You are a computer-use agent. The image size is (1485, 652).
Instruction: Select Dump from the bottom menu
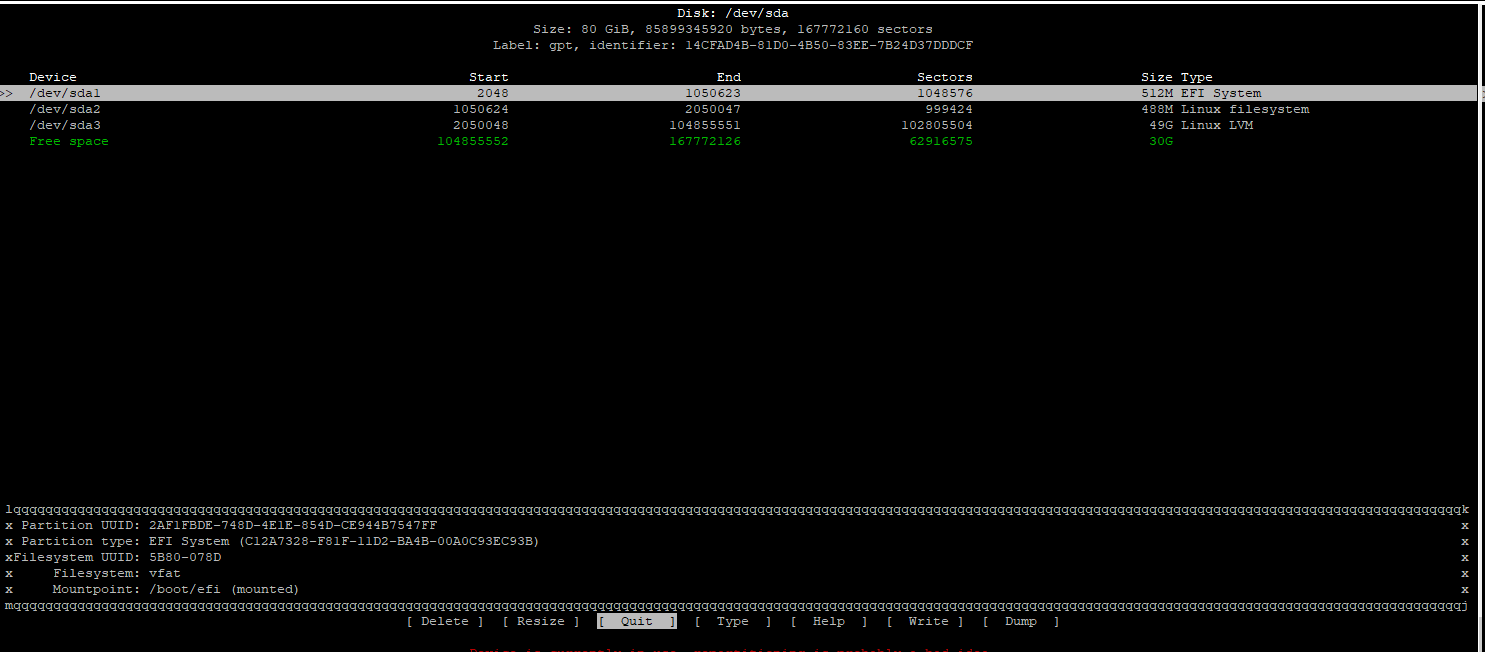tap(1021, 621)
